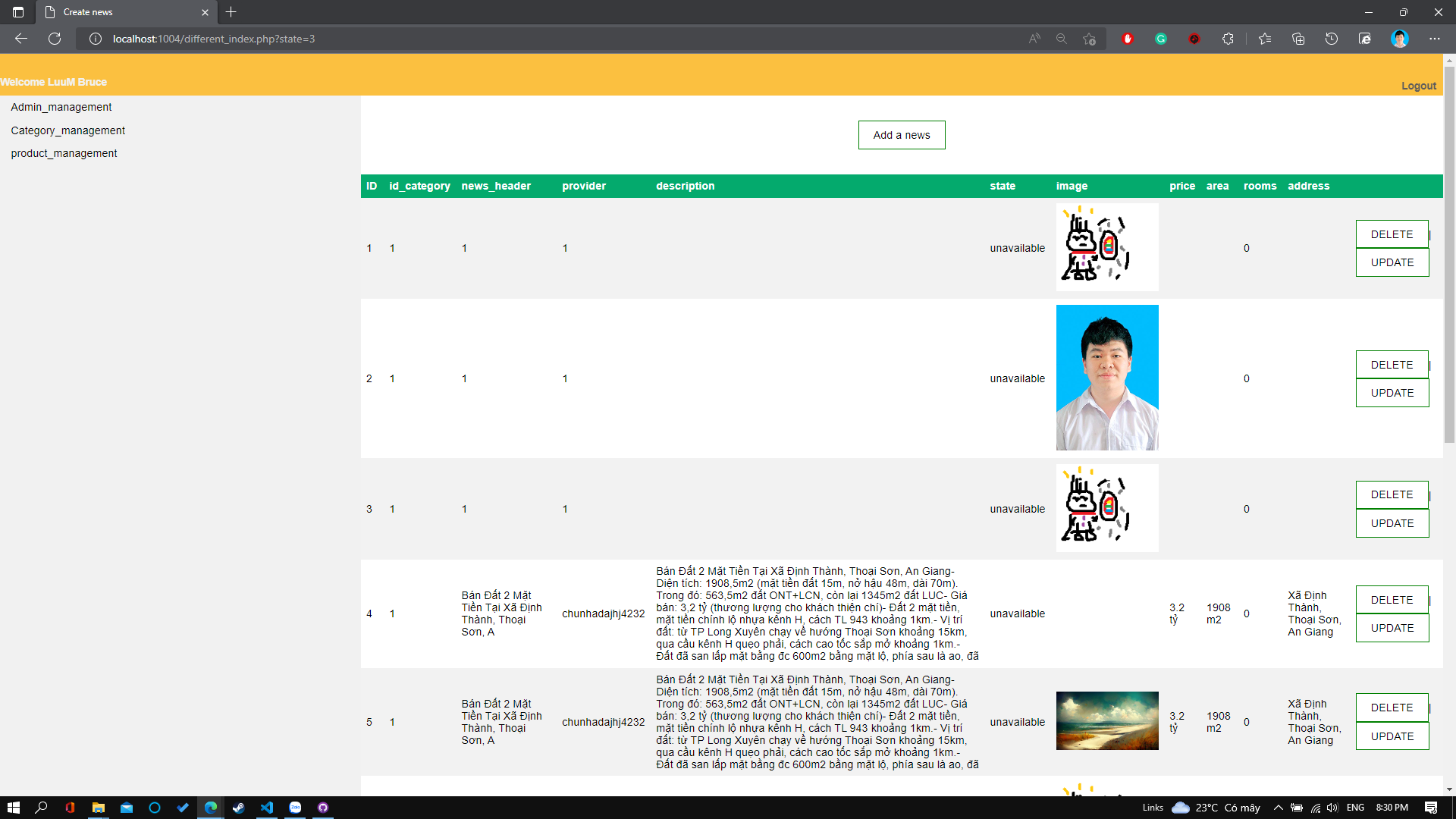This screenshot has width=1456, height=819.
Task: Go back using browser back arrow
Action: pos(21,39)
